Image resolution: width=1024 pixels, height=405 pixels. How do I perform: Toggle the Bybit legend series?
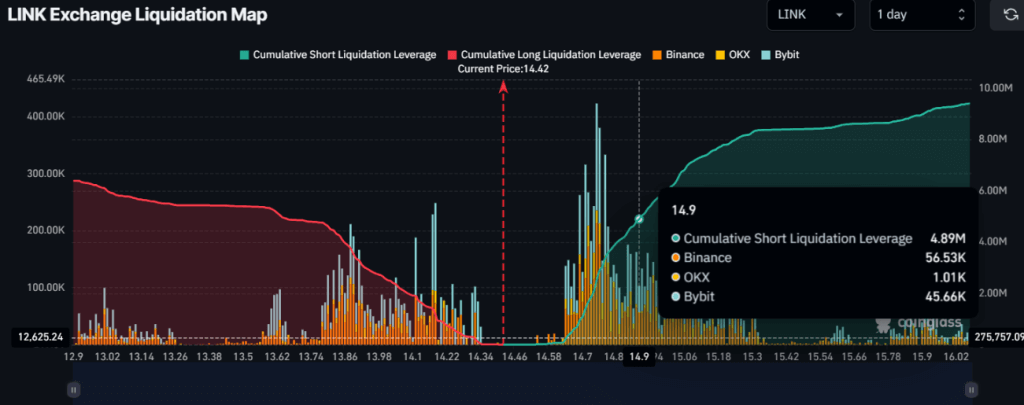(x=780, y=55)
